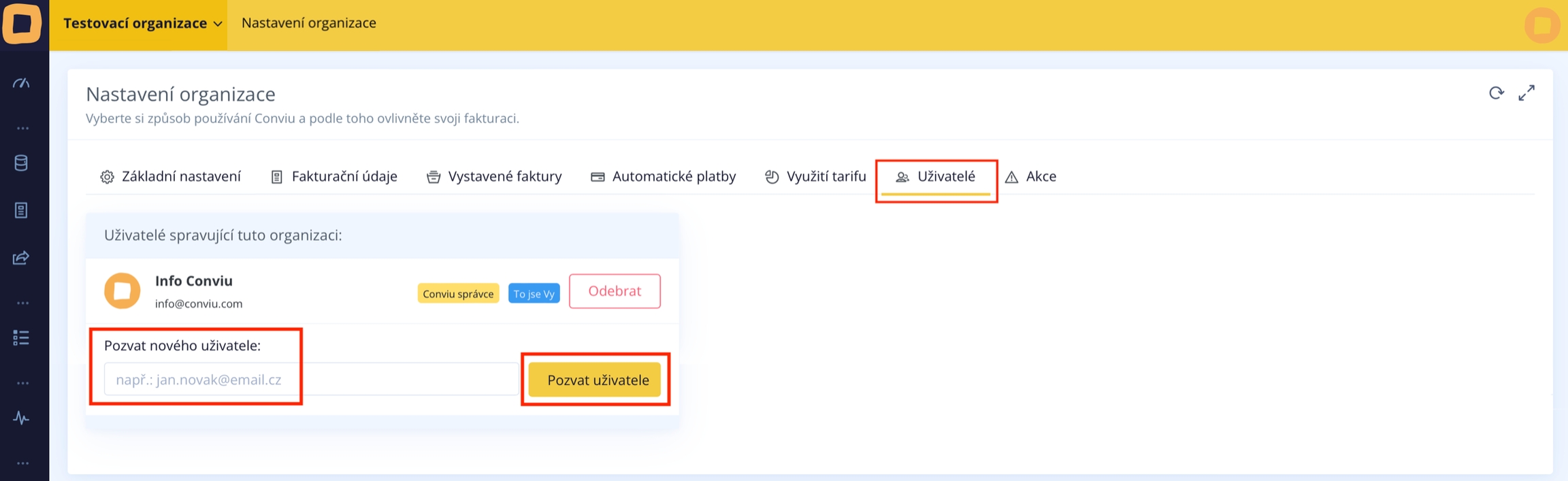This screenshot has width=1568, height=481.
Task: Open the Testovací organizace dropdown
Action: tap(142, 24)
